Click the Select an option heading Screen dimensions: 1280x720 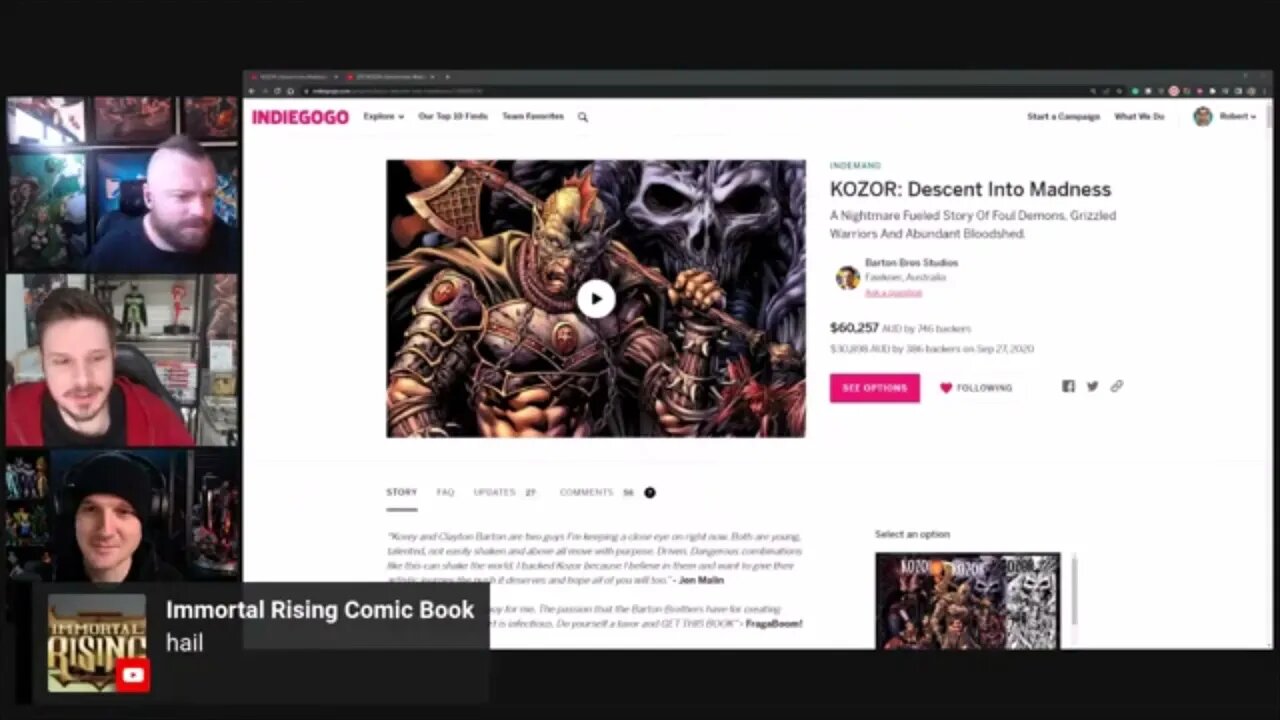click(912, 534)
